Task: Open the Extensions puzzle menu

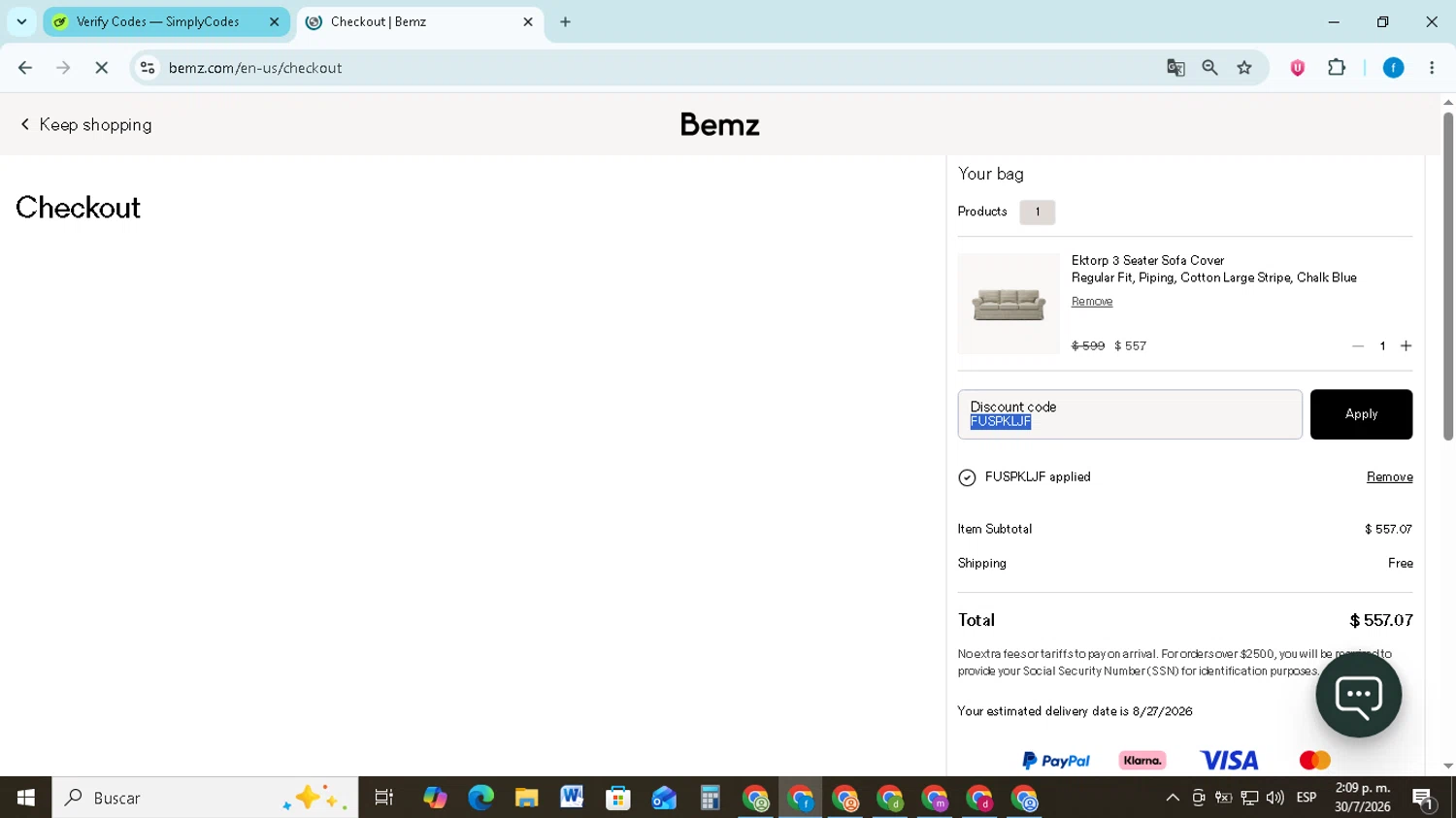Action: [x=1337, y=68]
